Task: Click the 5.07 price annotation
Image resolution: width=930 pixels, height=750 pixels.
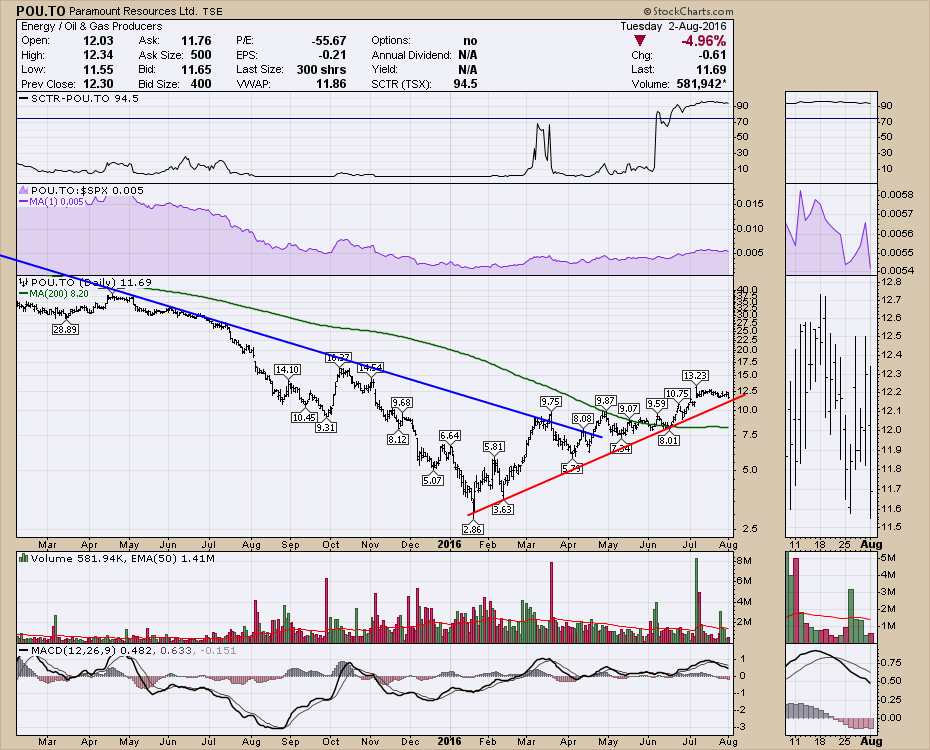Action: (432, 480)
